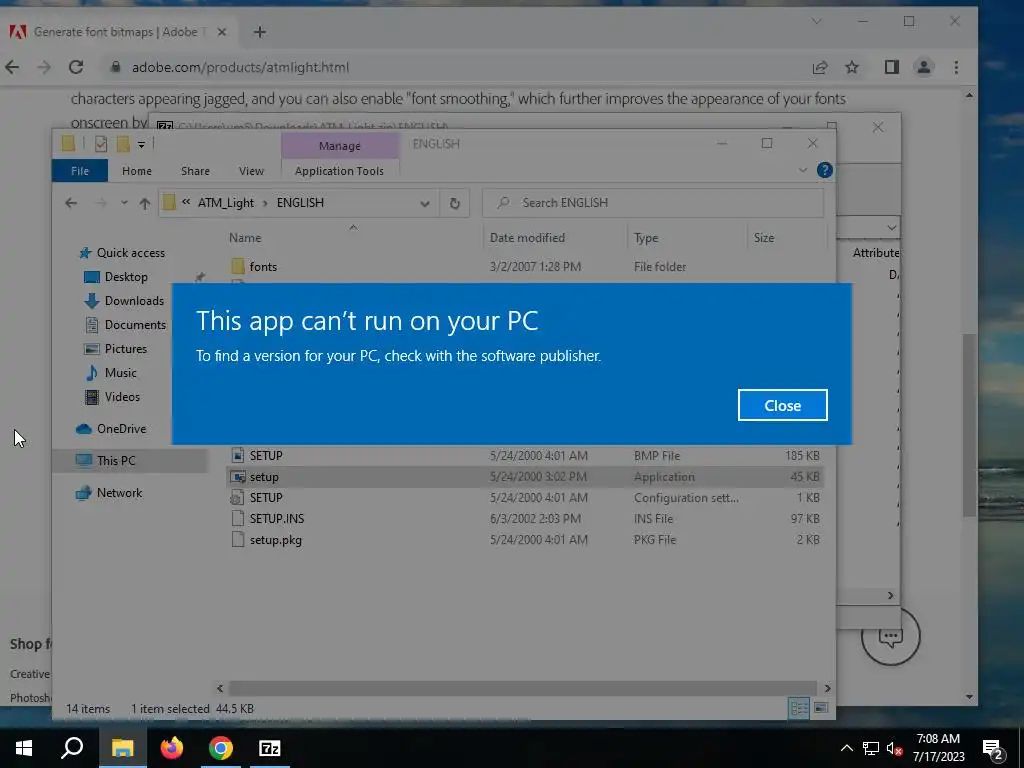Image resolution: width=1024 pixels, height=768 pixels.
Task: Share this page icon in Chrome
Action: click(820, 67)
